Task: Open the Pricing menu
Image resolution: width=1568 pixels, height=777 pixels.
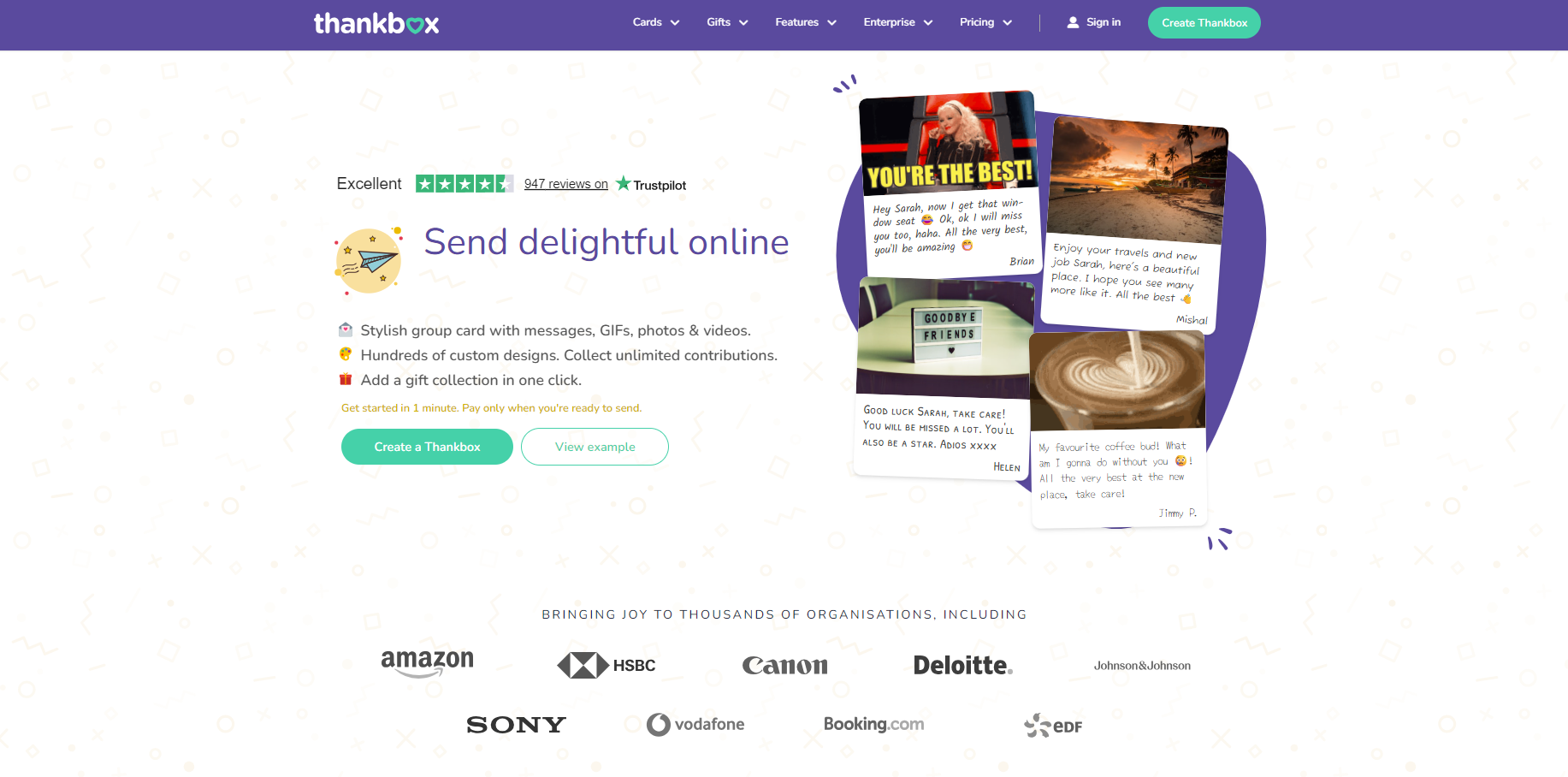Action: [x=985, y=22]
